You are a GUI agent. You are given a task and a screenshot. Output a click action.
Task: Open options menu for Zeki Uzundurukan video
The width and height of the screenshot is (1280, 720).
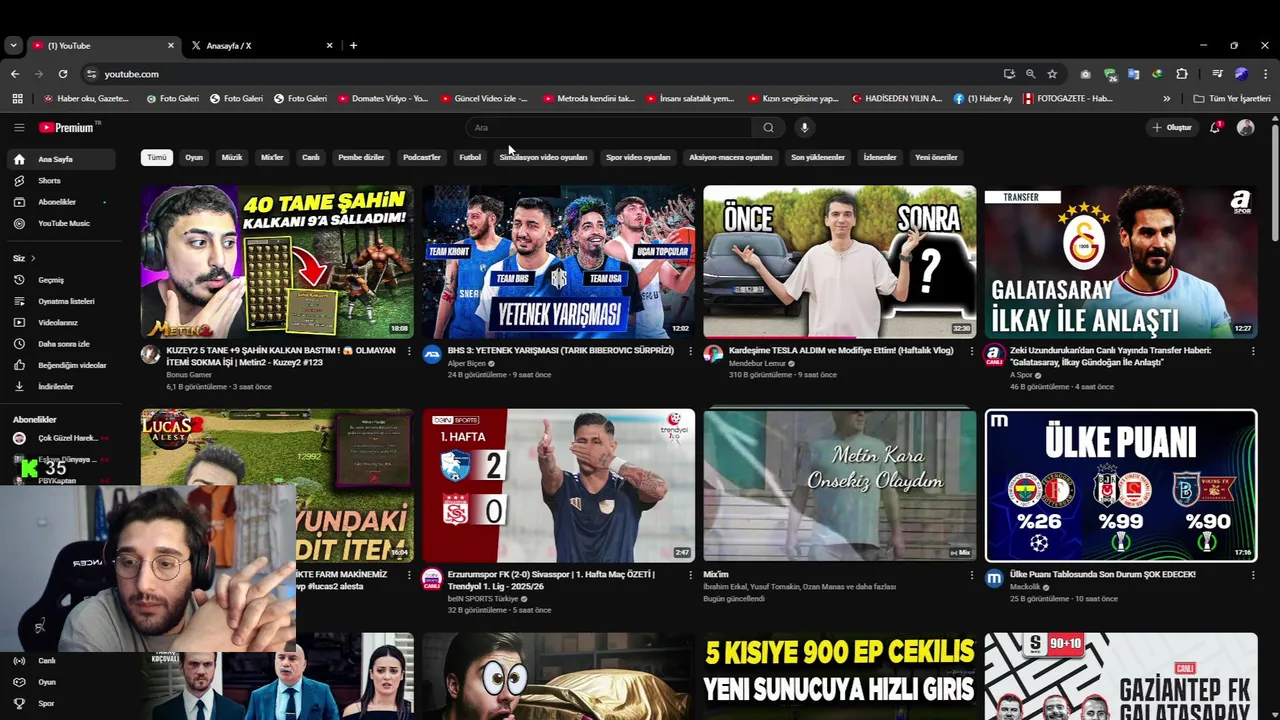pyautogui.click(x=1252, y=351)
